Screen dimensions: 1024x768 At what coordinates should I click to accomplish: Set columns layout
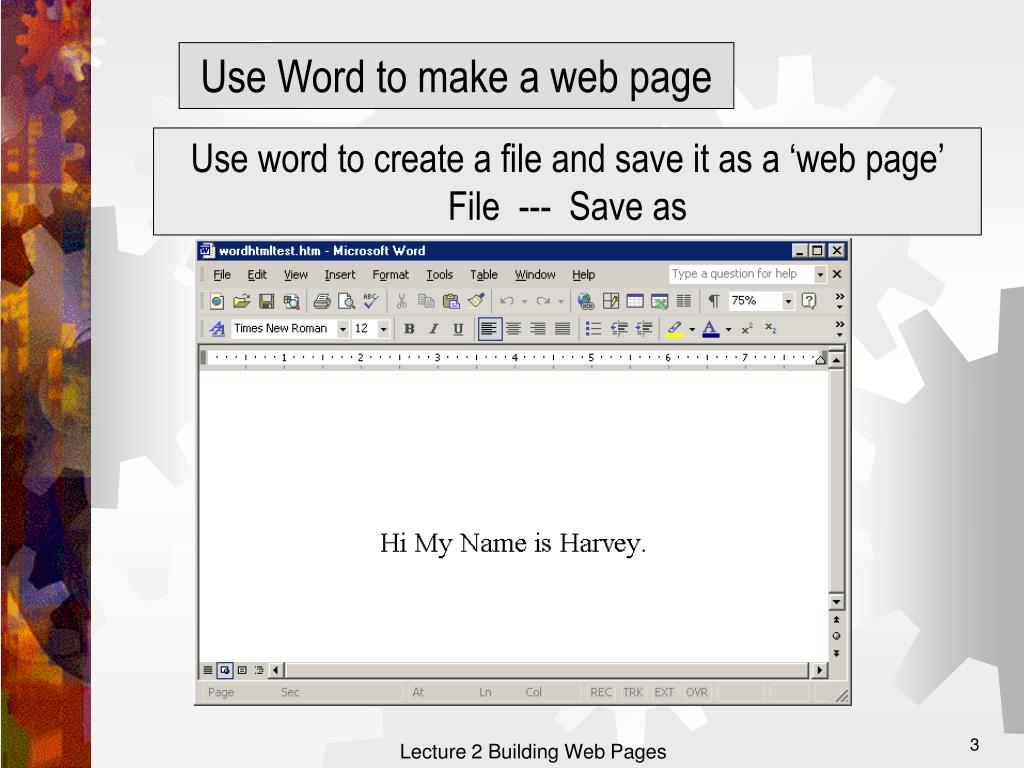684,301
